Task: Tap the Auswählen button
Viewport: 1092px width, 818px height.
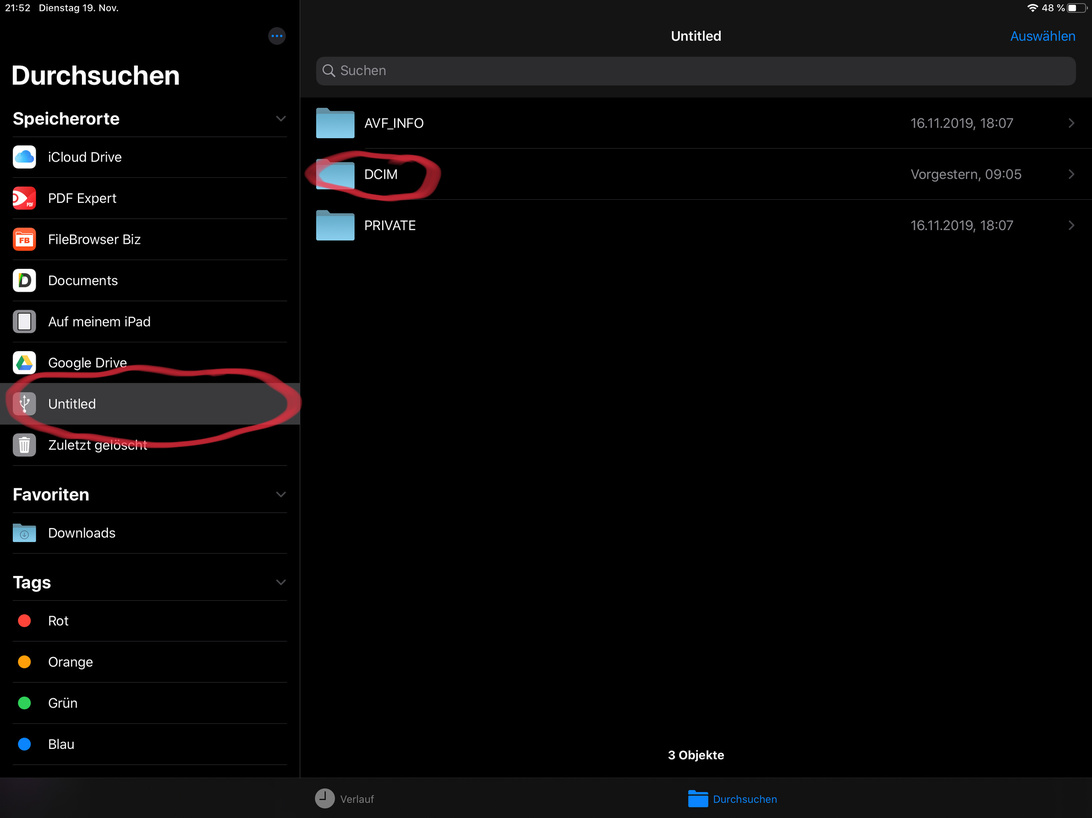Action: tap(1042, 36)
